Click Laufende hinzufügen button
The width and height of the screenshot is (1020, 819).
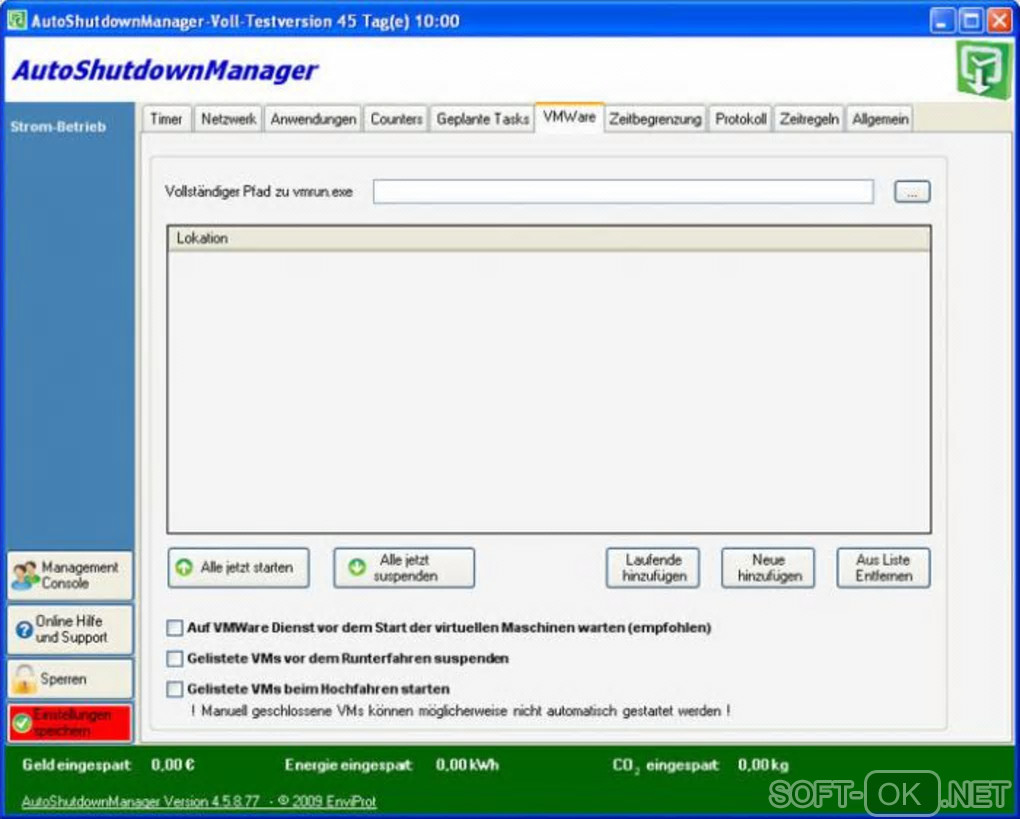(653, 567)
